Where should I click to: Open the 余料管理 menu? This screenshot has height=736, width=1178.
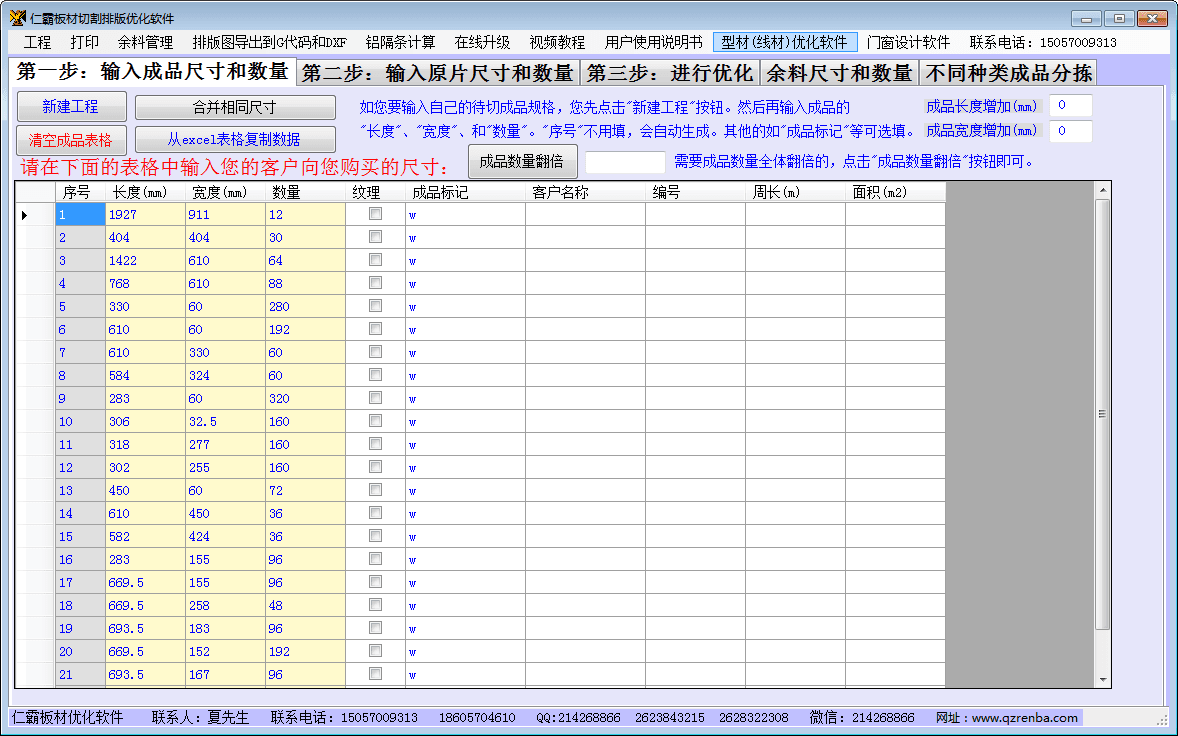(145, 42)
